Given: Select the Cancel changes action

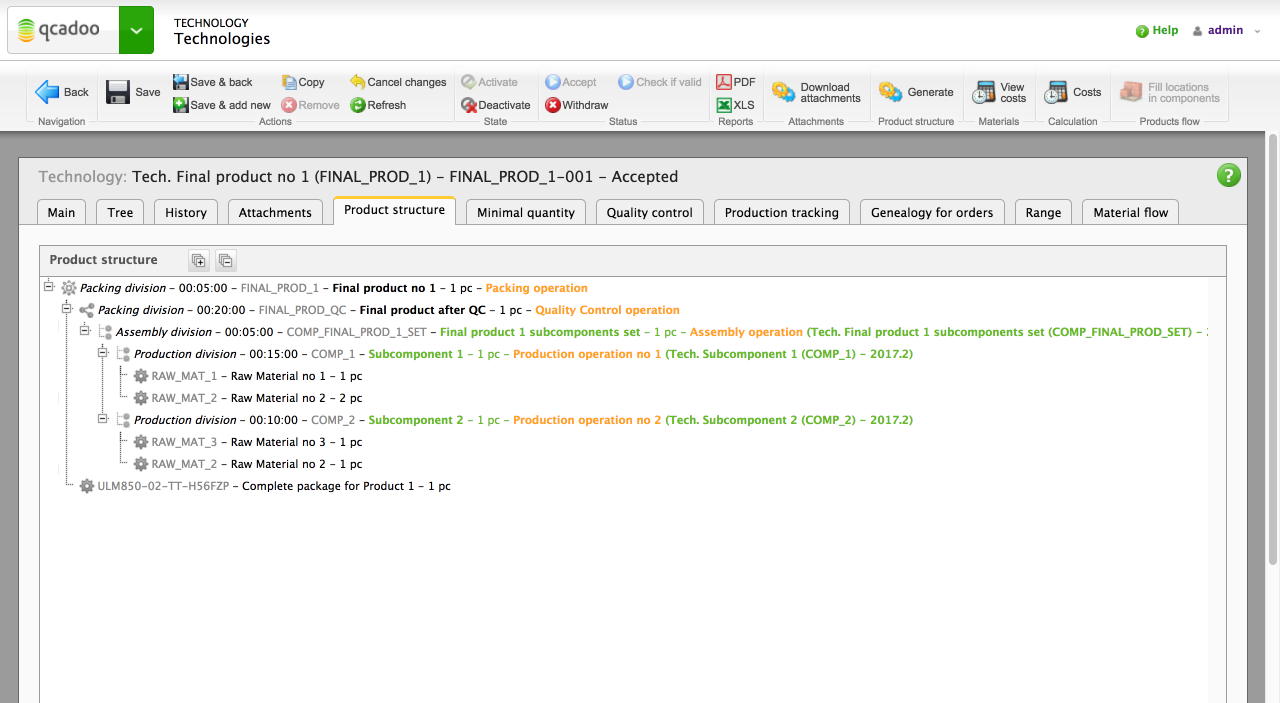Looking at the screenshot, I should click(x=397, y=81).
